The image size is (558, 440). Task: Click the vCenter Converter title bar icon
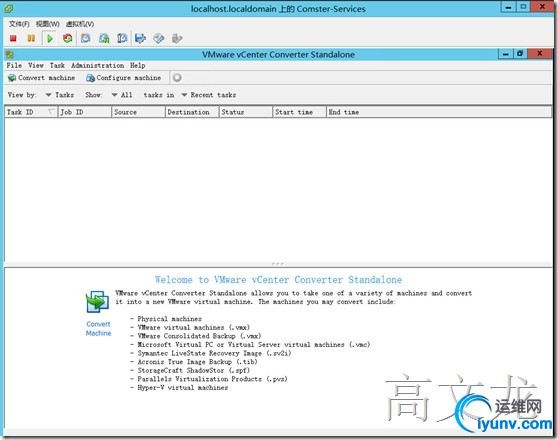click(x=10, y=54)
